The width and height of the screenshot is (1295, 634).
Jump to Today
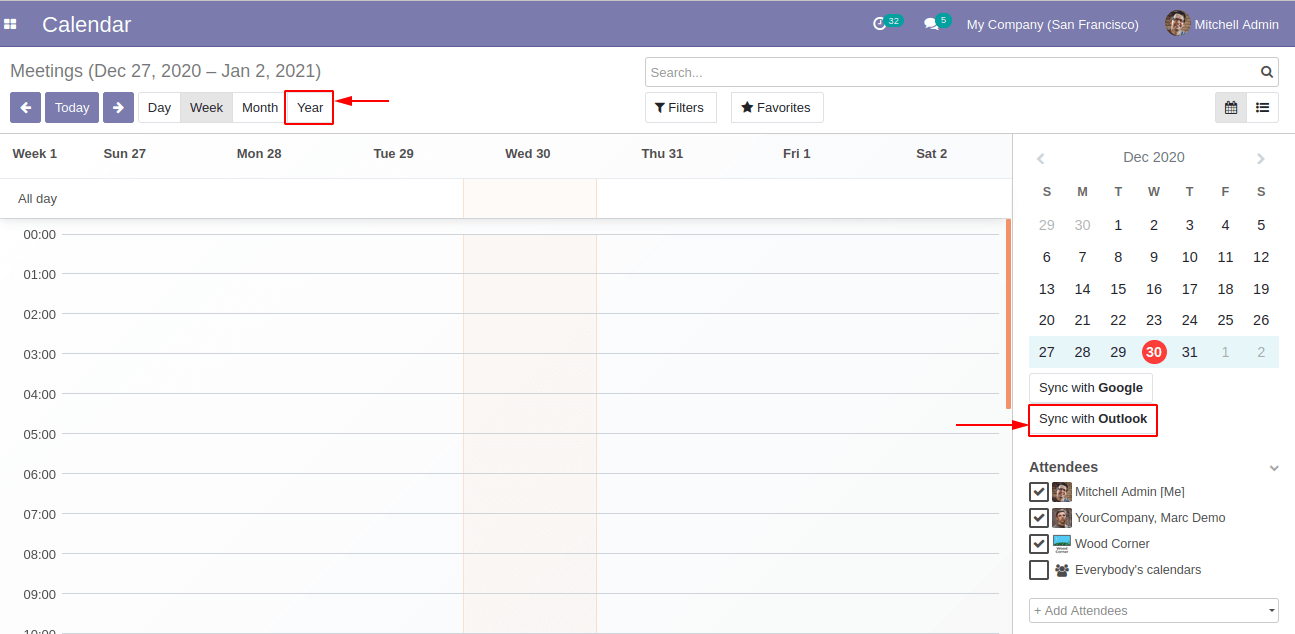(x=72, y=108)
